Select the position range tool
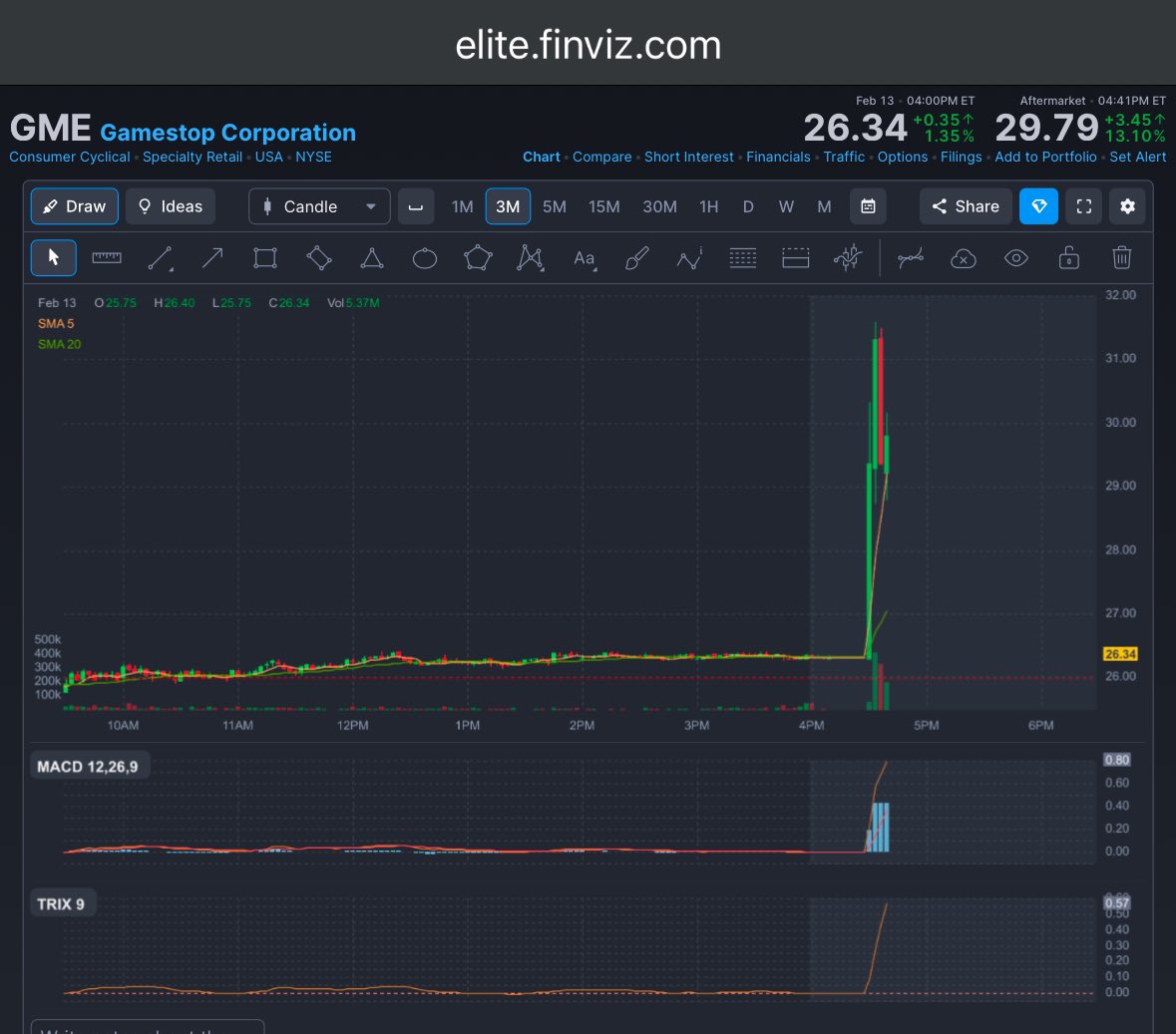This screenshot has width=1176, height=1034. pyautogui.click(x=795, y=258)
